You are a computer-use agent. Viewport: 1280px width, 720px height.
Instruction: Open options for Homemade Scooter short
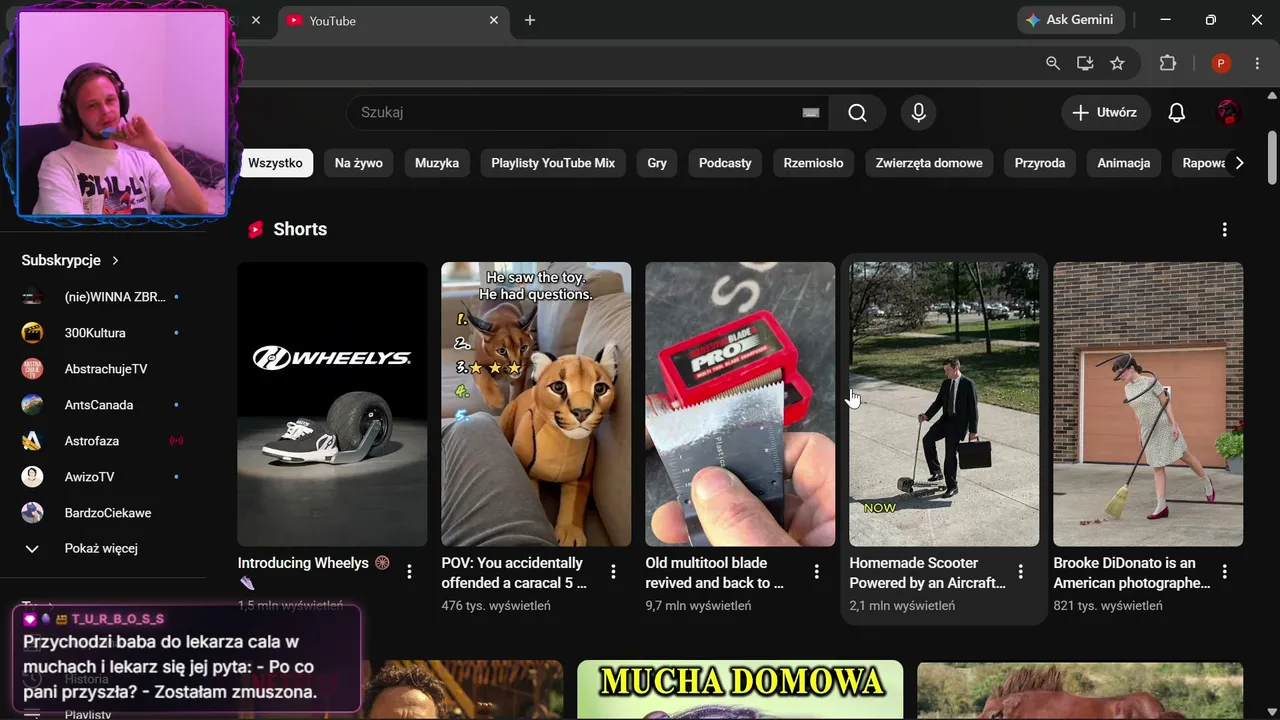1021,572
